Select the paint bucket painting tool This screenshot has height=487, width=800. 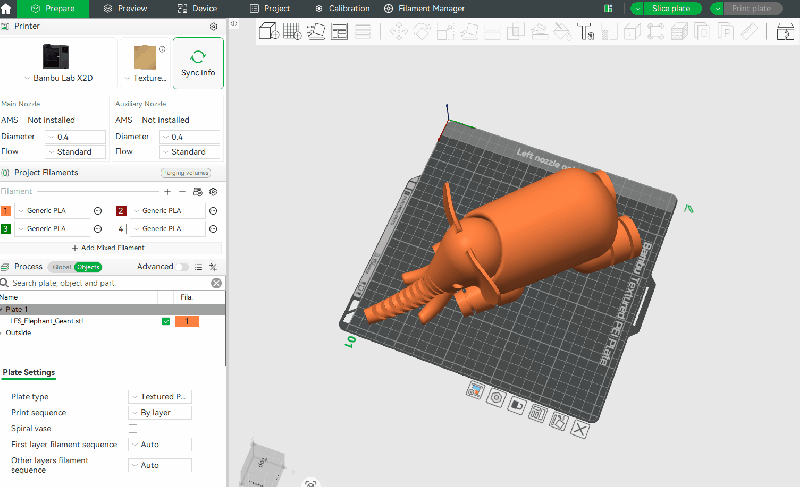tap(562, 31)
